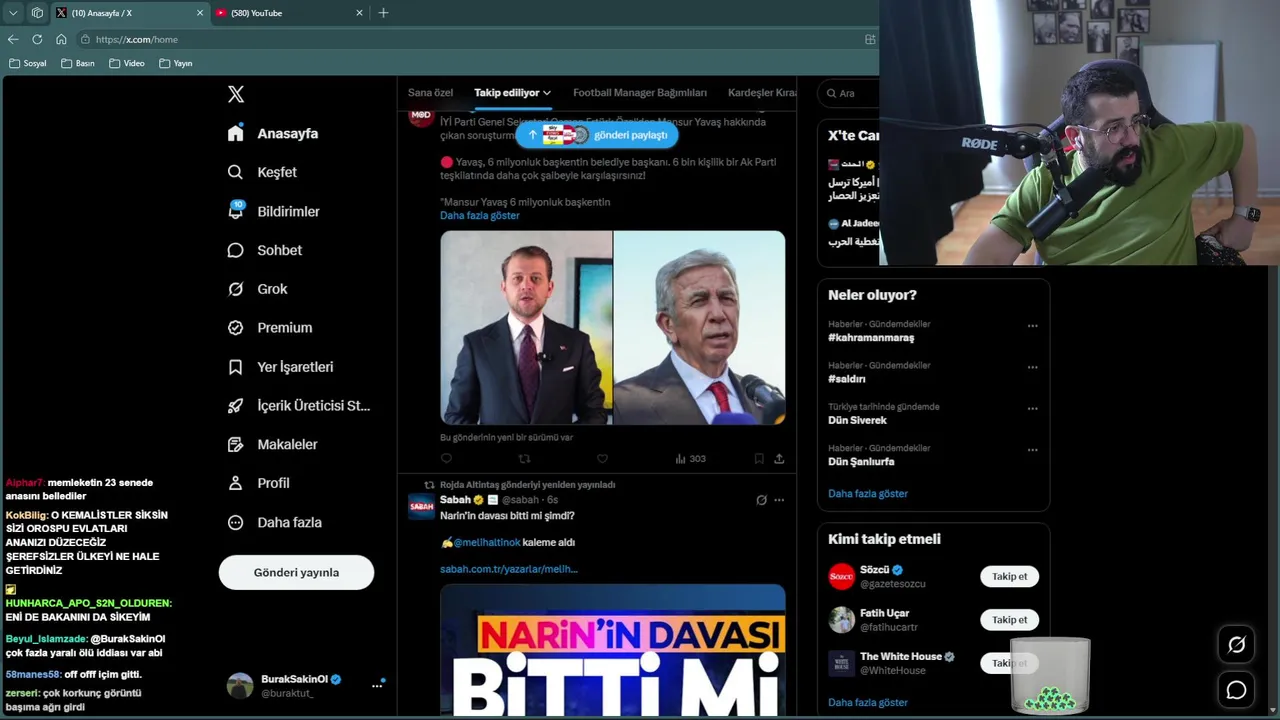Screen dimensions: 1280x720
Task: Reply to the Mansur Yavaş post
Action: pyautogui.click(x=446, y=458)
